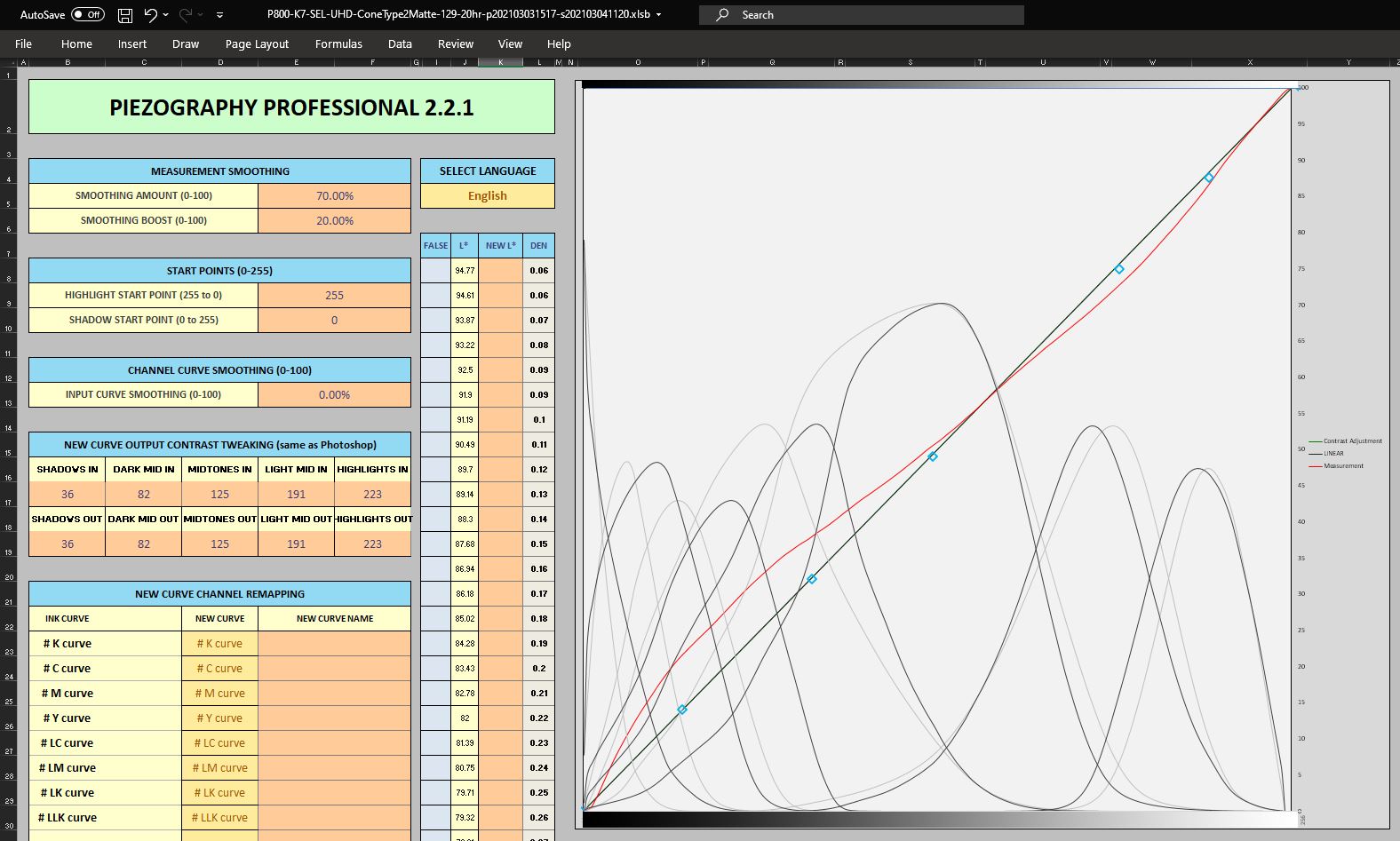Click the blue diamond marker nearest value 15

point(682,710)
